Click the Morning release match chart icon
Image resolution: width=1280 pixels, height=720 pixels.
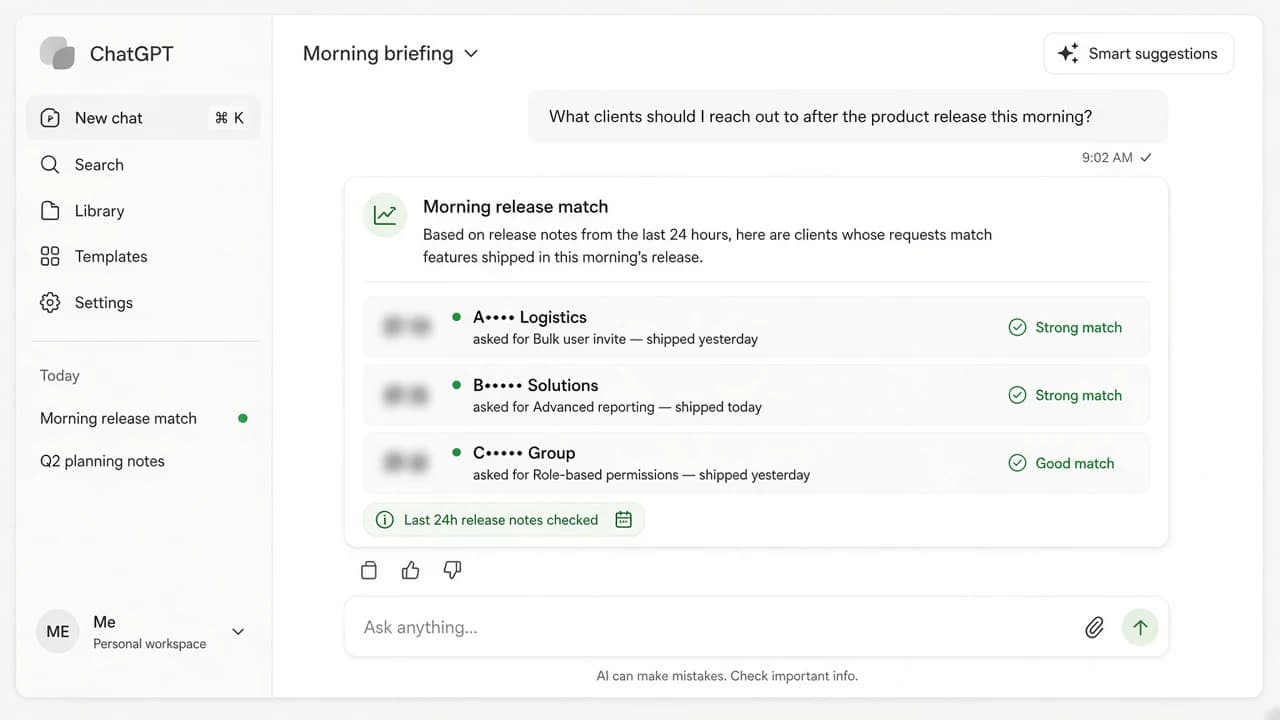click(x=385, y=214)
